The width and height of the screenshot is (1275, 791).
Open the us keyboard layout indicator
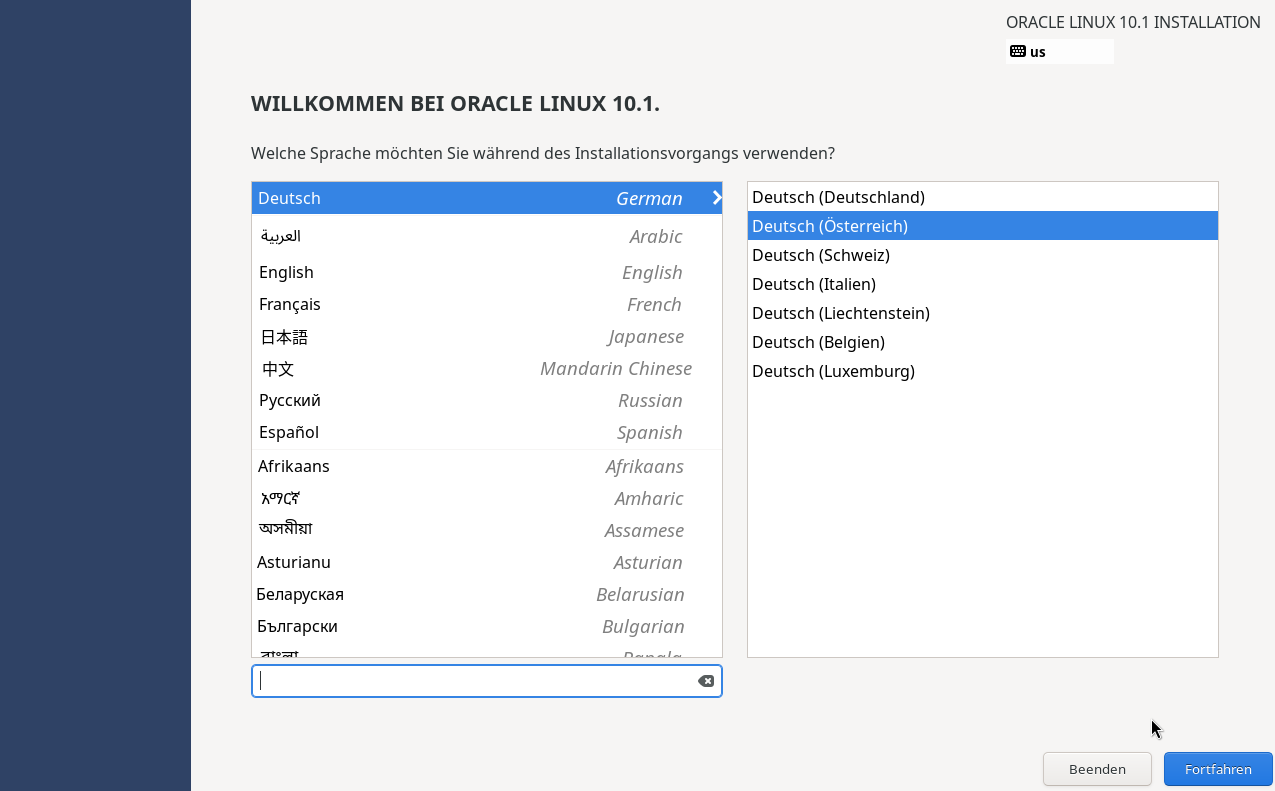(x=1059, y=52)
